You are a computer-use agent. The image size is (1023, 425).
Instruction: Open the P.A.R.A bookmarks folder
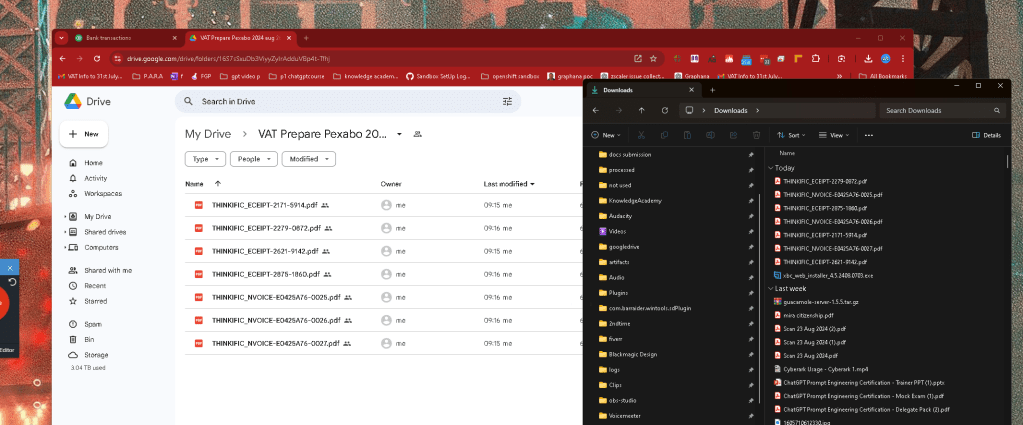tap(147, 76)
